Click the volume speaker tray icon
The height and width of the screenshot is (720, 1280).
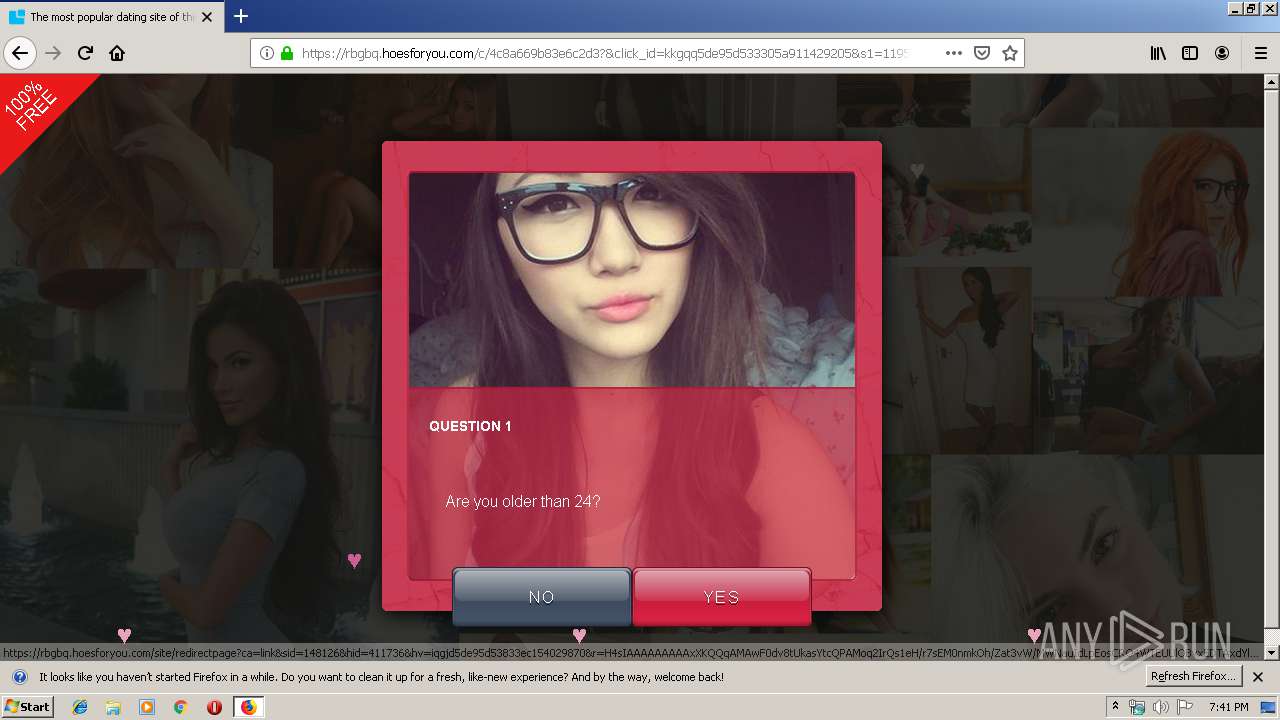pos(1160,707)
